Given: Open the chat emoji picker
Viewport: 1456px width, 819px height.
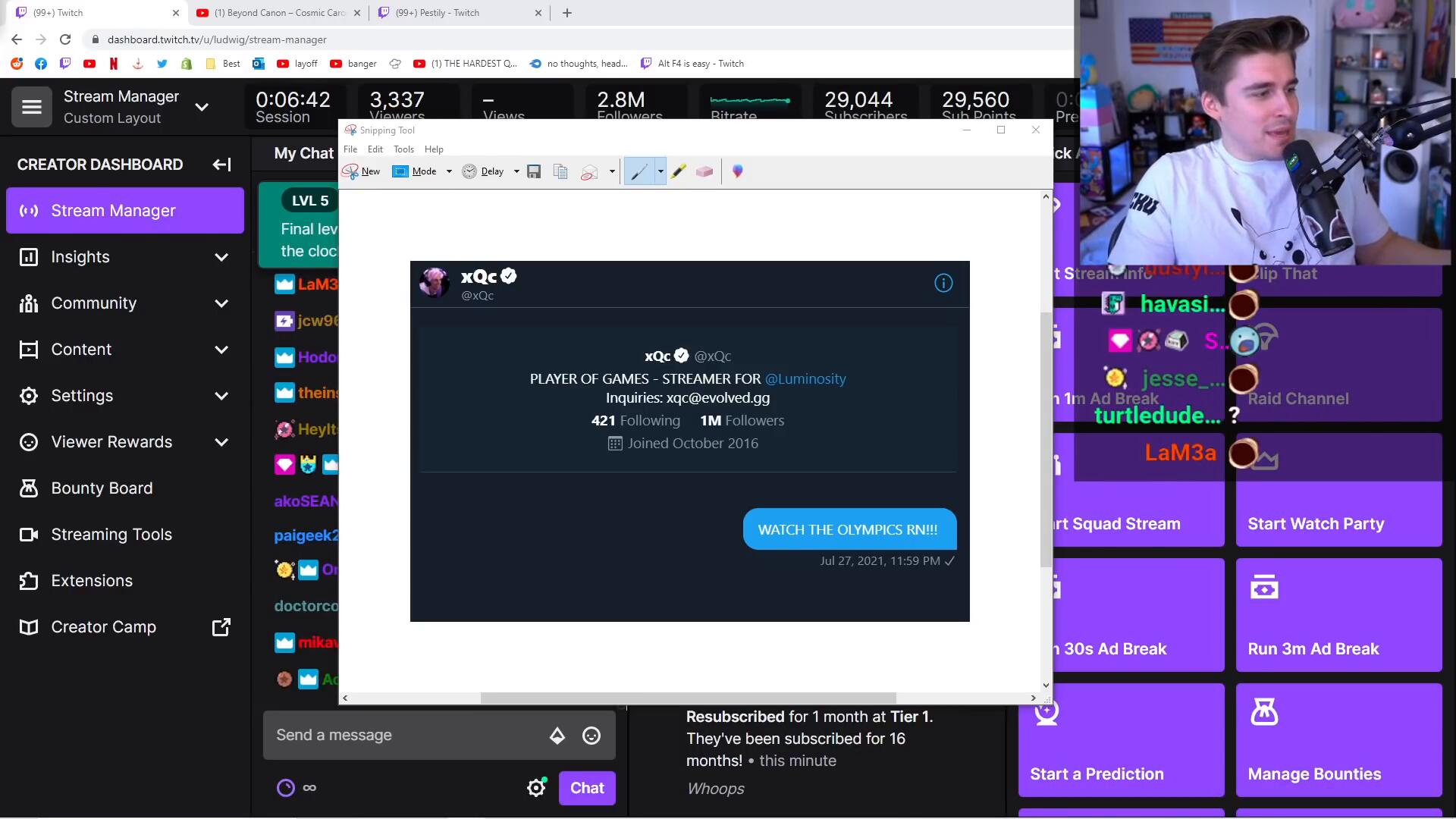Looking at the screenshot, I should point(591,736).
